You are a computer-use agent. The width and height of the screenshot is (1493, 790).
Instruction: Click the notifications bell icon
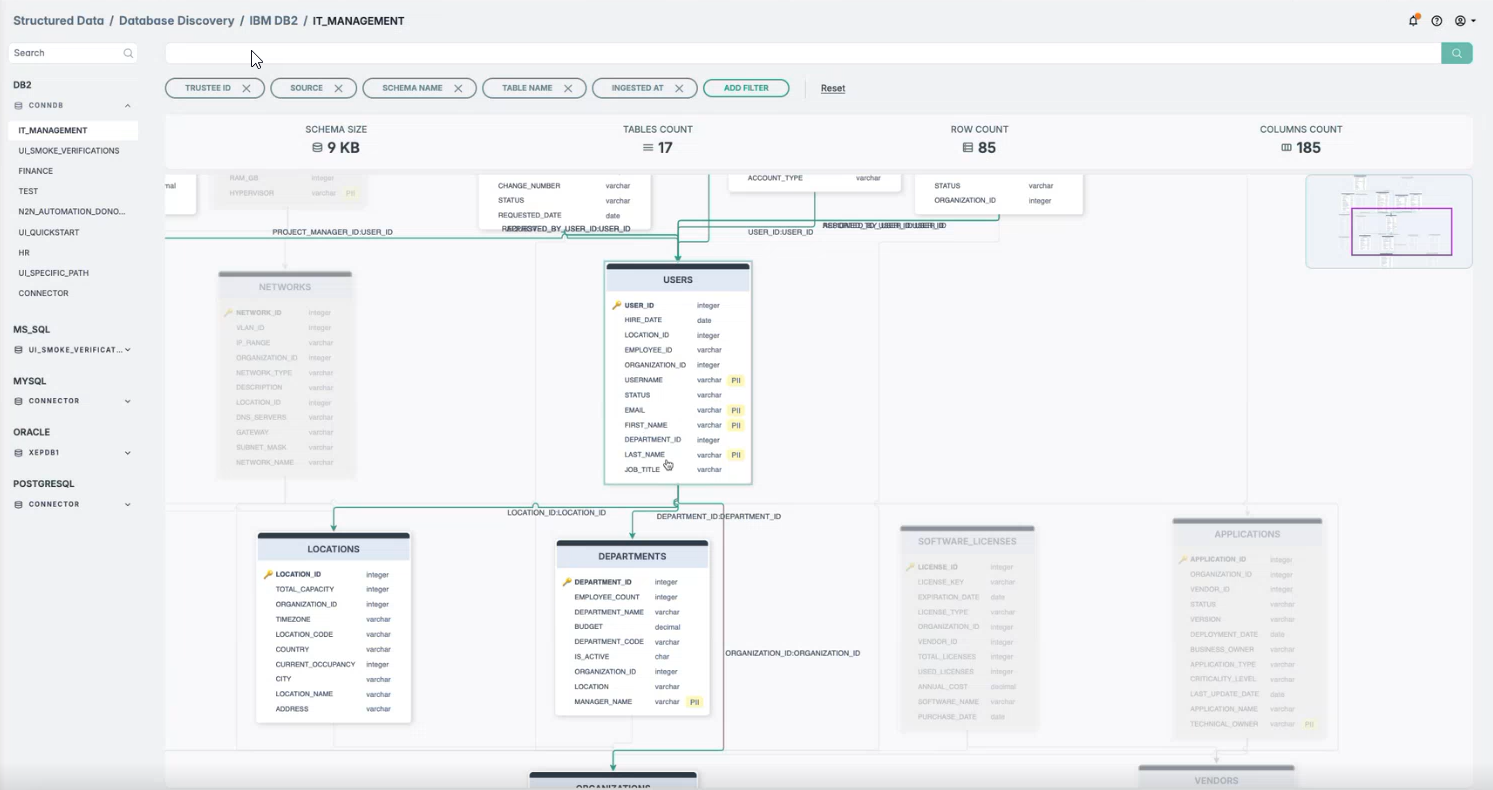click(1413, 21)
